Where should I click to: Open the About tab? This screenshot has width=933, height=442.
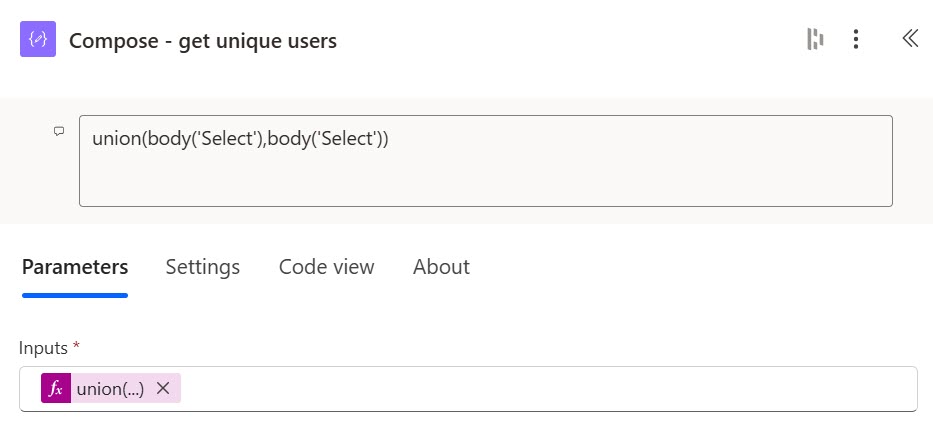[x=441, y=267]
